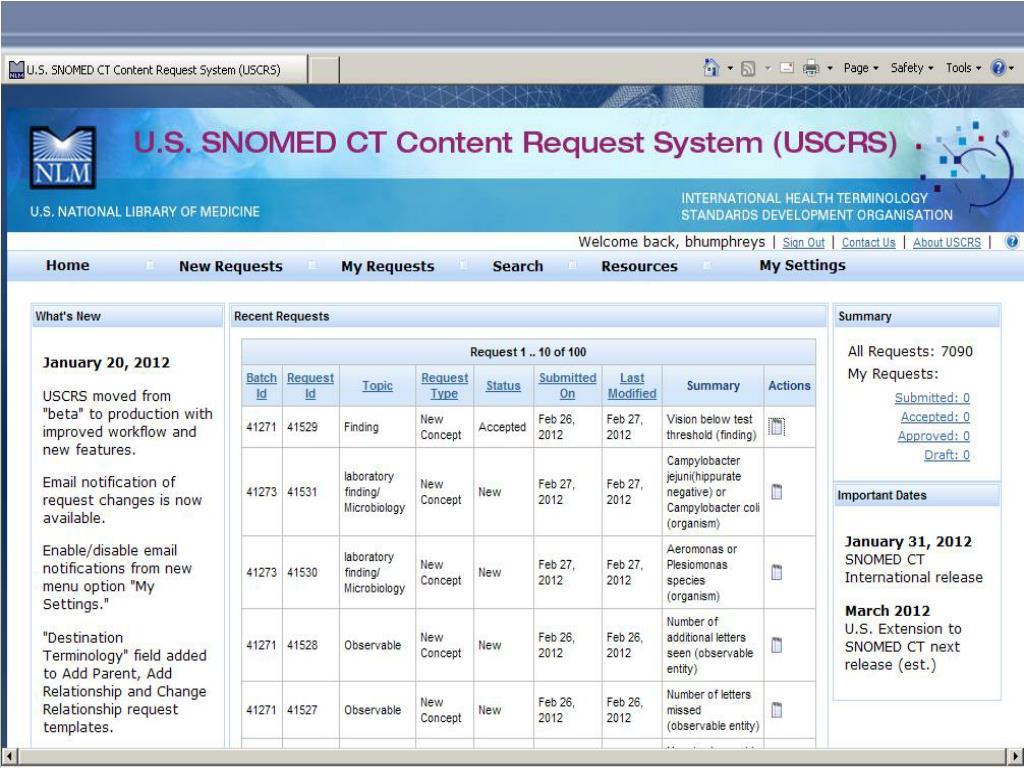Screen dimensions: 1024x768
Task: Click the About USCRS link
Action: [x=946, y=242]
